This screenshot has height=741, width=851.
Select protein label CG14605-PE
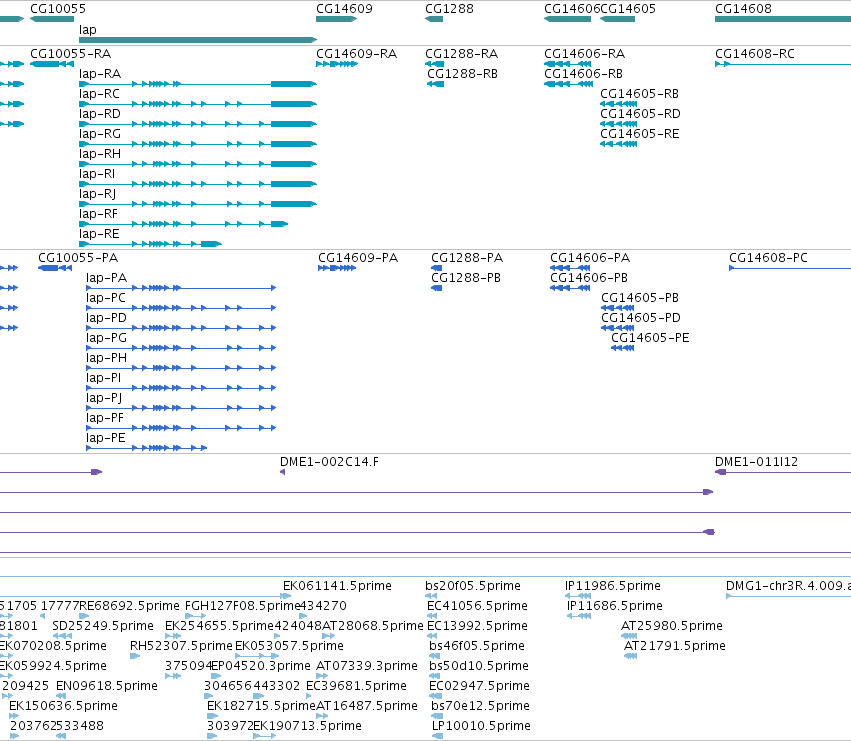pyautogui.click(x=650, y=338)
